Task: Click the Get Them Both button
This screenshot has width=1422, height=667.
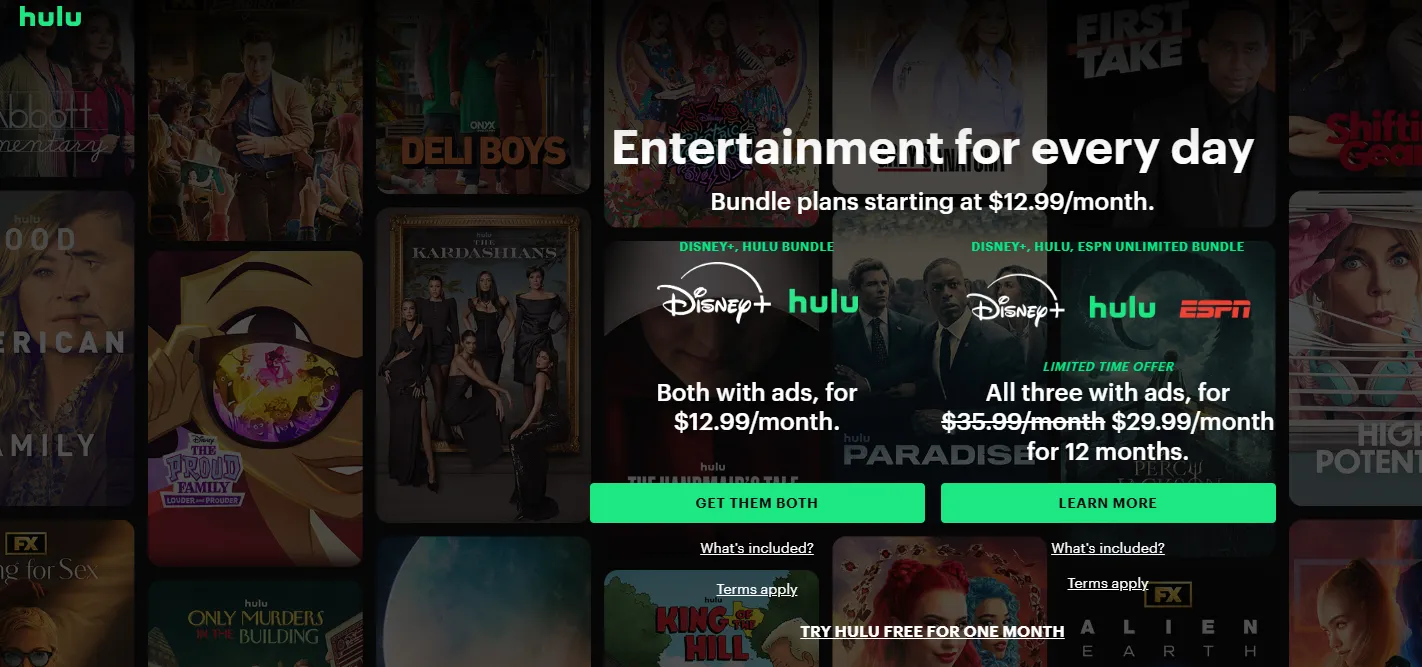Action: tap(757, 503)
